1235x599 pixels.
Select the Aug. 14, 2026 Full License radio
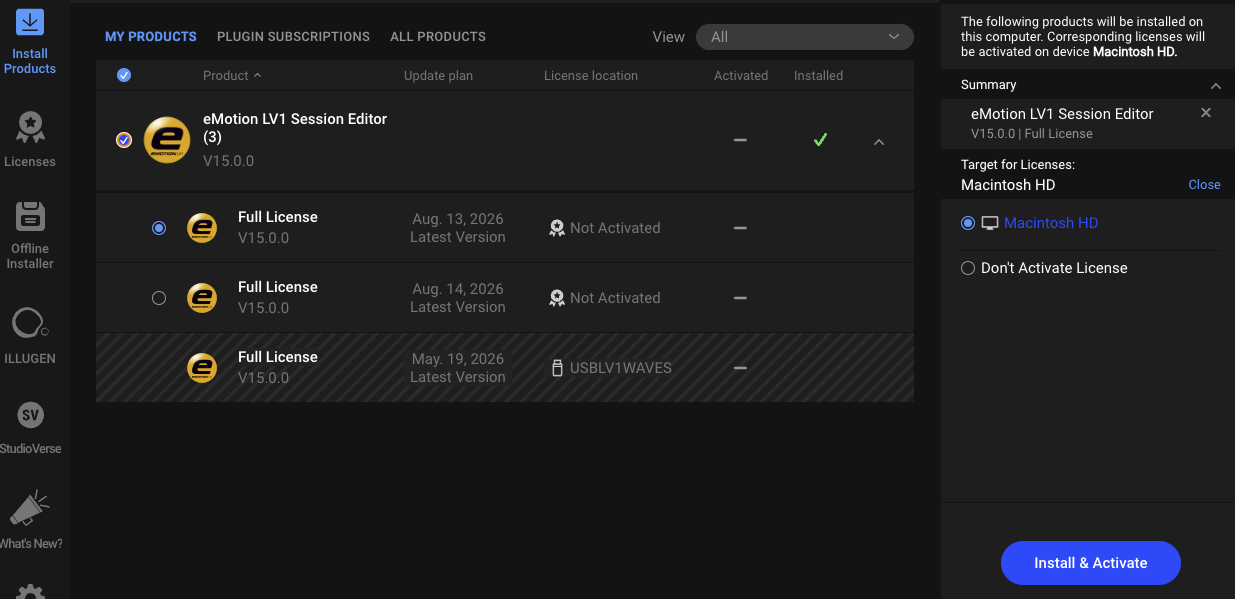point(159,298)
